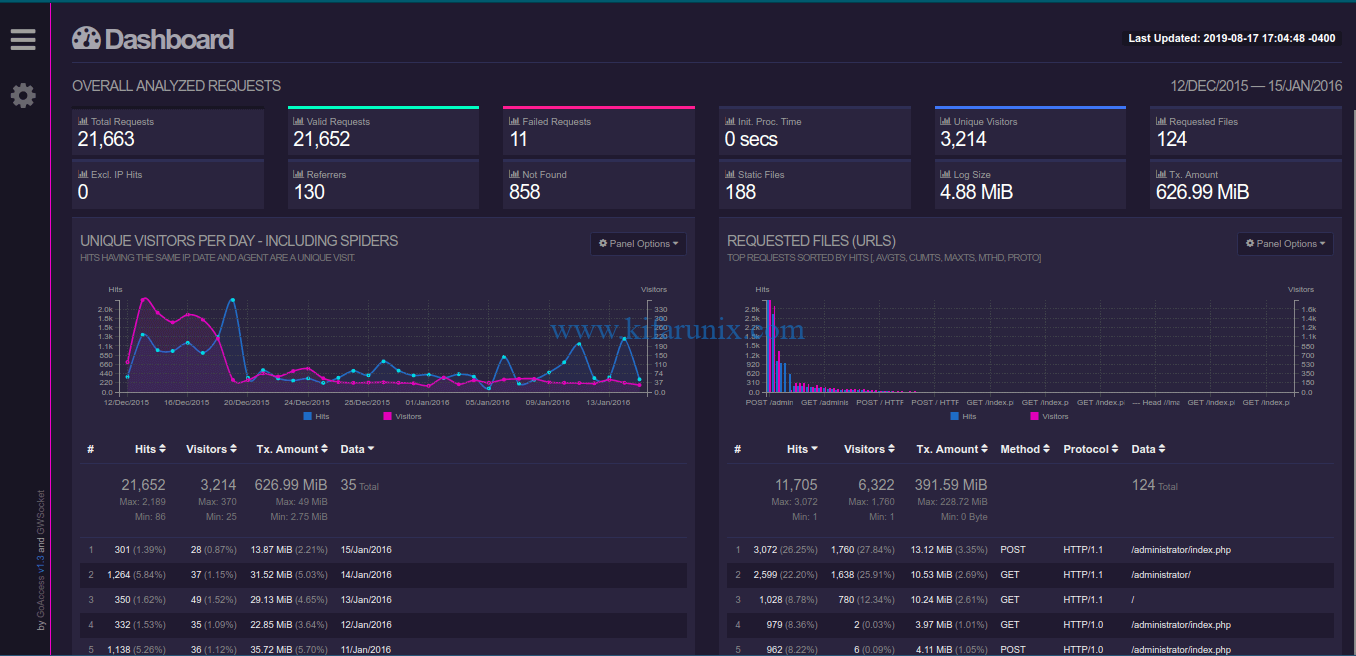Viewport: 1356px width, 656px height.
Task: Click the Dashboard heading title
Action: pyautogui.click(x=169, y=39)
